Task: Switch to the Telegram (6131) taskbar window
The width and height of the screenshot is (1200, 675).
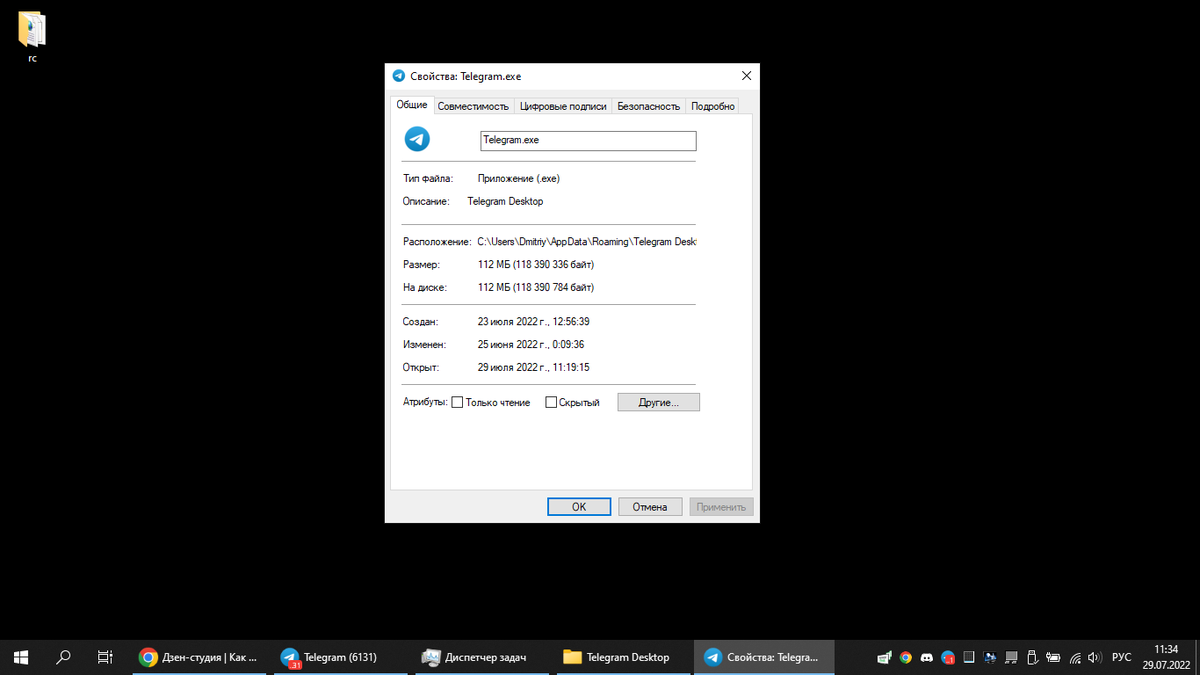Action: pyautogui.click(x=339, y=657)
